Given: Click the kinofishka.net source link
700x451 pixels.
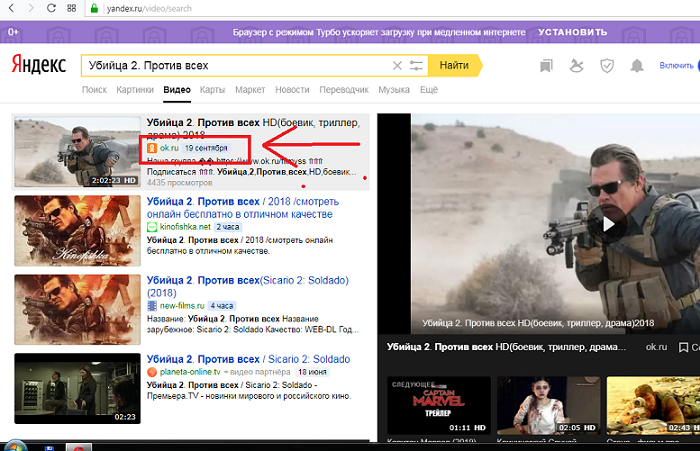Looking at the screenshot, I should coord(185,227).
